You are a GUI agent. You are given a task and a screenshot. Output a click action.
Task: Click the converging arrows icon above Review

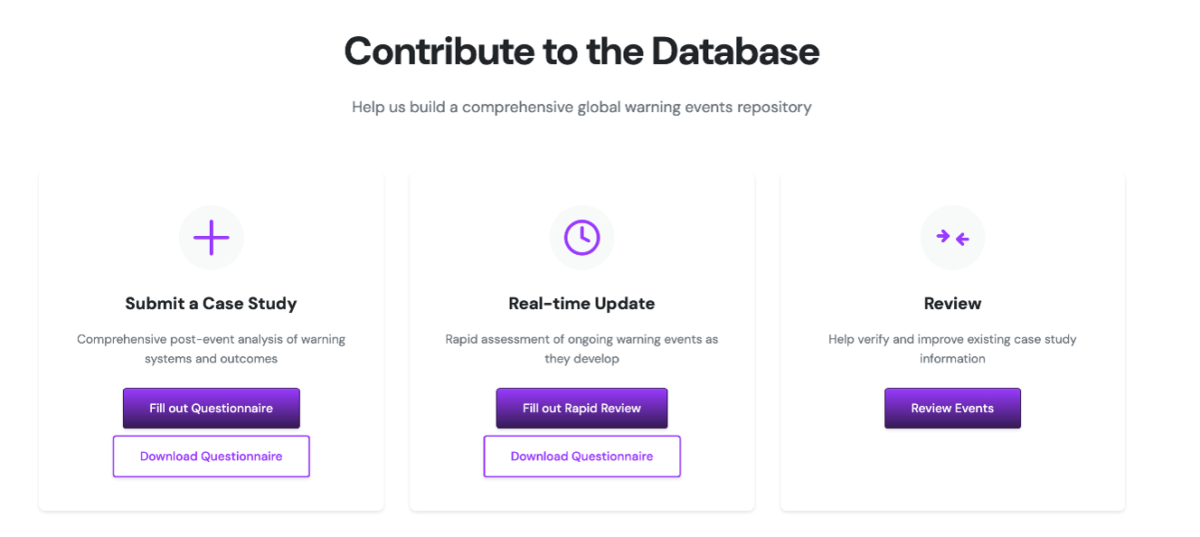click(x=953, y=237)
